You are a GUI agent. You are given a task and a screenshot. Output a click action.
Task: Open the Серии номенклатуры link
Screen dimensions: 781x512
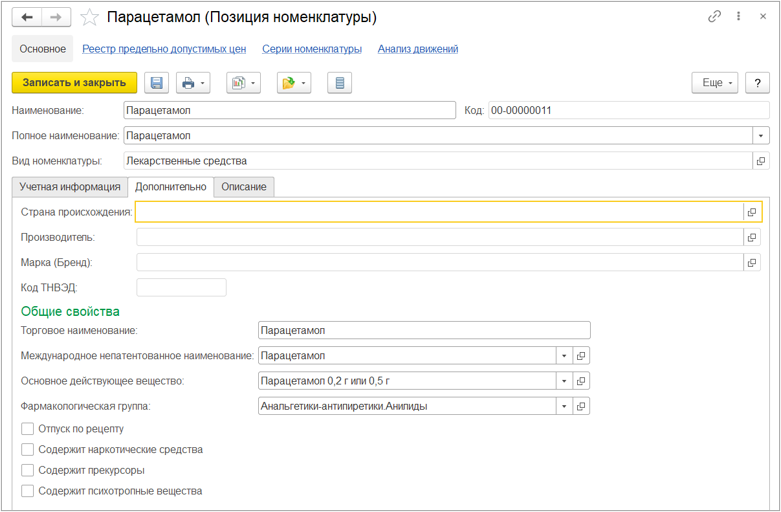[x=312, y=49]
